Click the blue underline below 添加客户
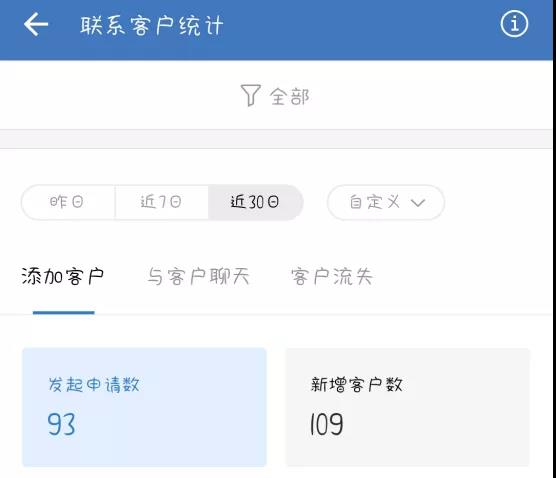 click(63, 312)
